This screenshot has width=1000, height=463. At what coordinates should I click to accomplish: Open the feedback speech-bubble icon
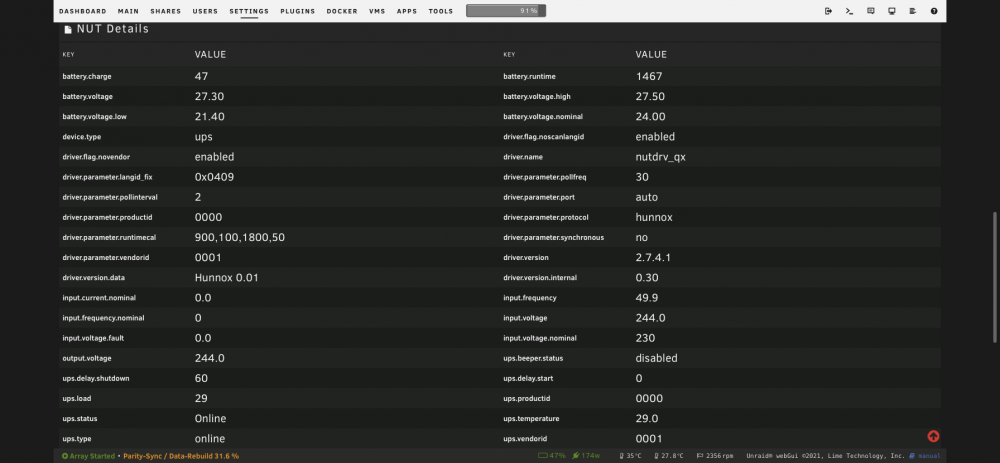pyautogui.click(x=871, y=11)
